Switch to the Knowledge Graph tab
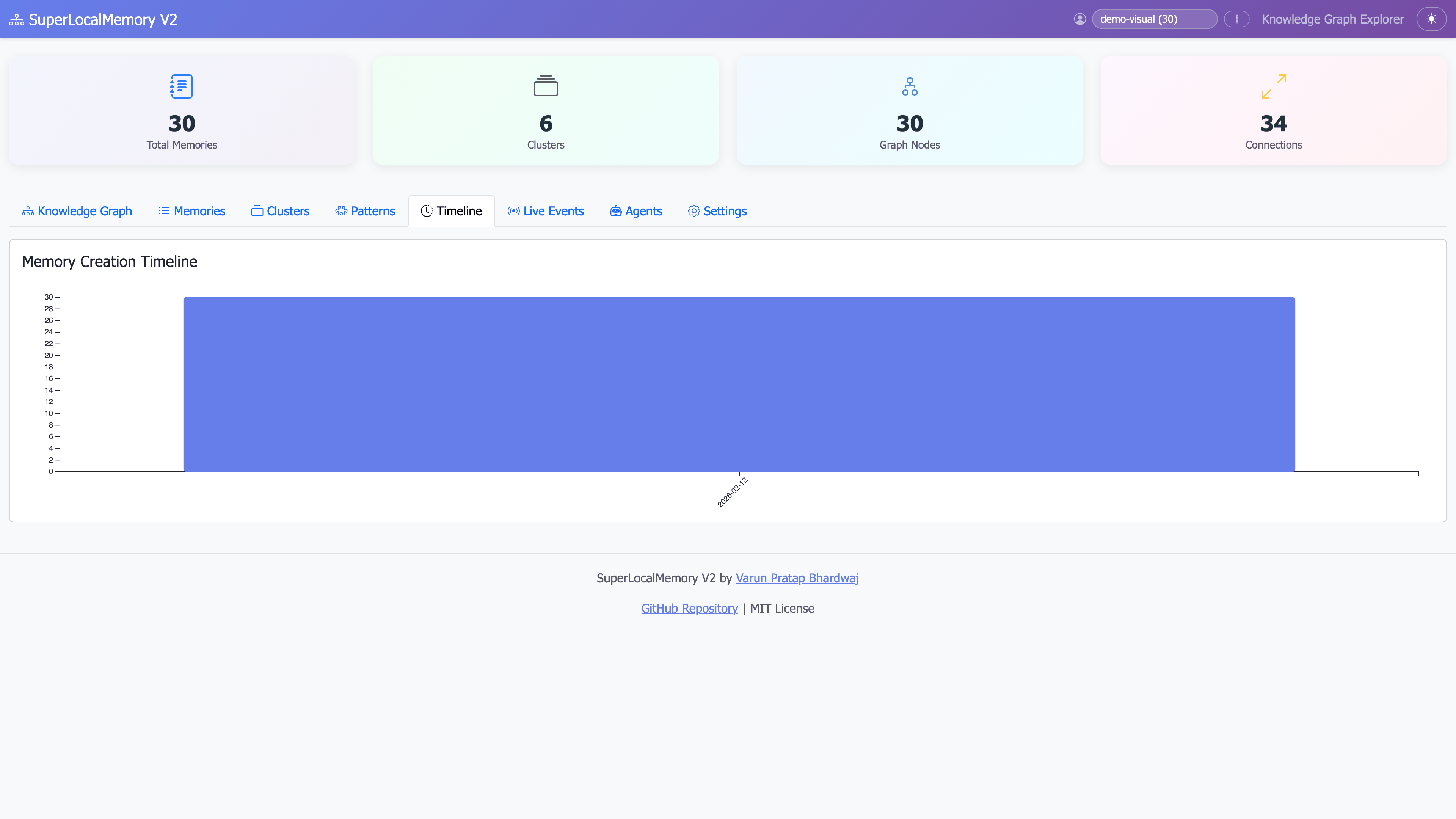 tap(77, 211)
